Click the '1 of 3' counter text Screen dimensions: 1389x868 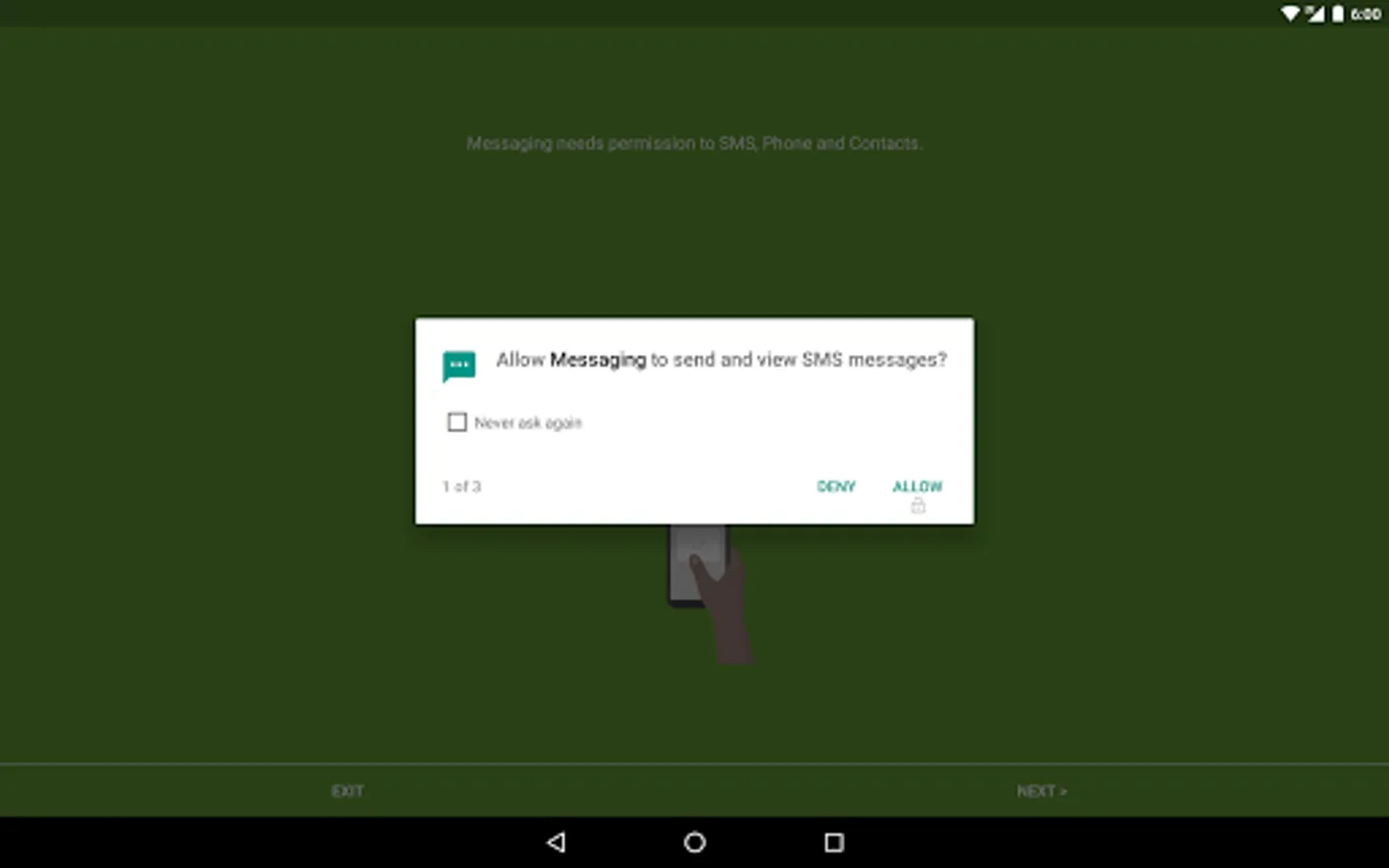[x=461, y=486]
